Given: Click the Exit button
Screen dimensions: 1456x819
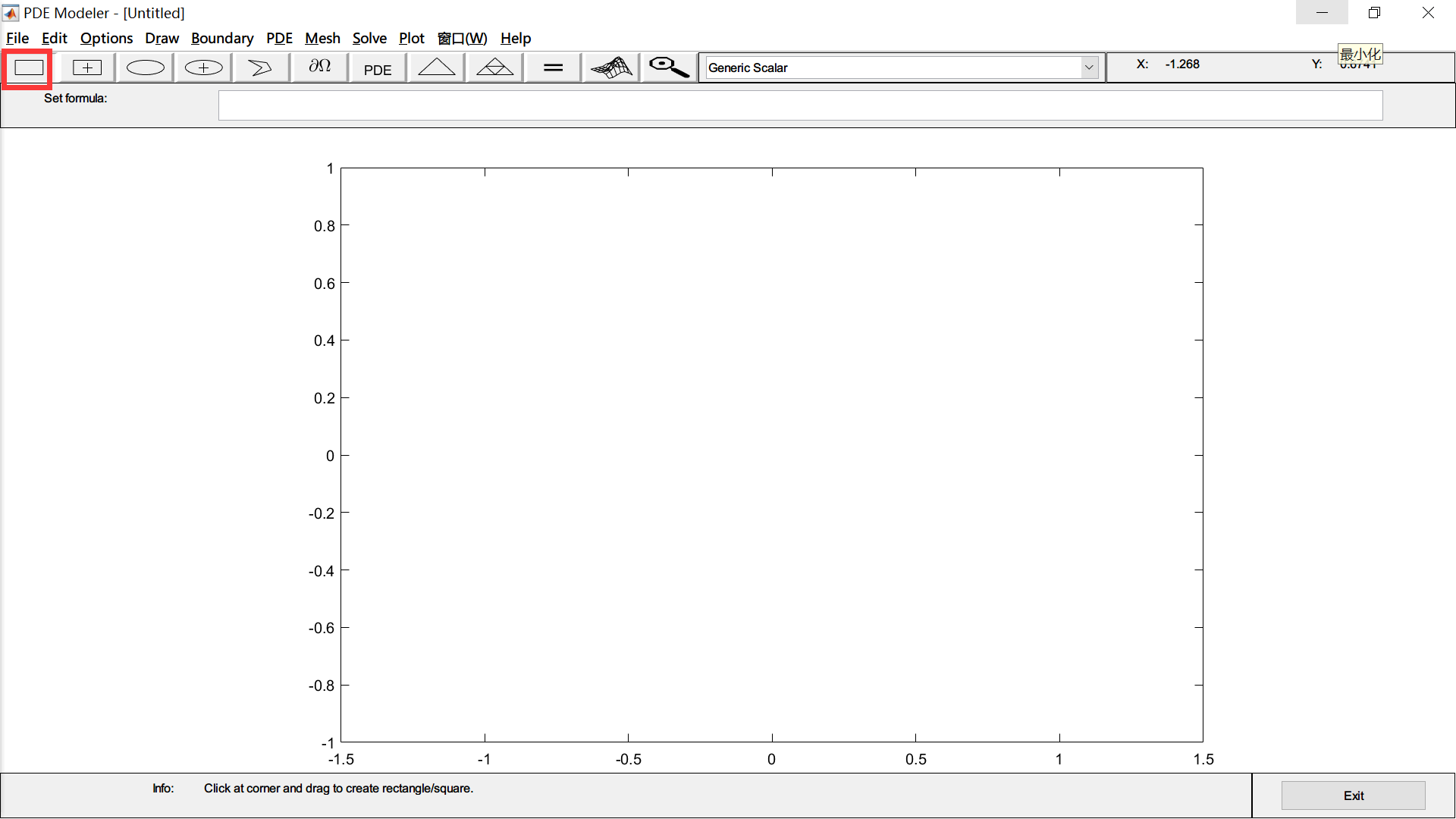Looking at the screenshot, I should click(x=1354, y=795).
